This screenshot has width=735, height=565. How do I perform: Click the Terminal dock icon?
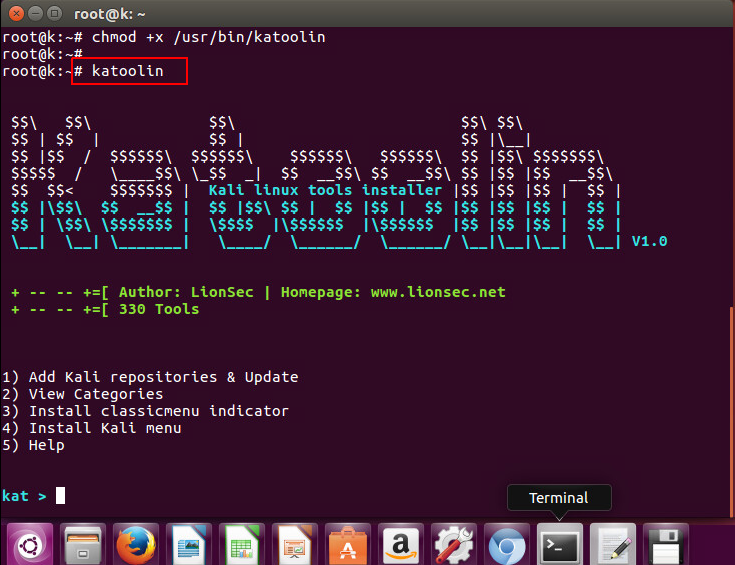[560, 545]
